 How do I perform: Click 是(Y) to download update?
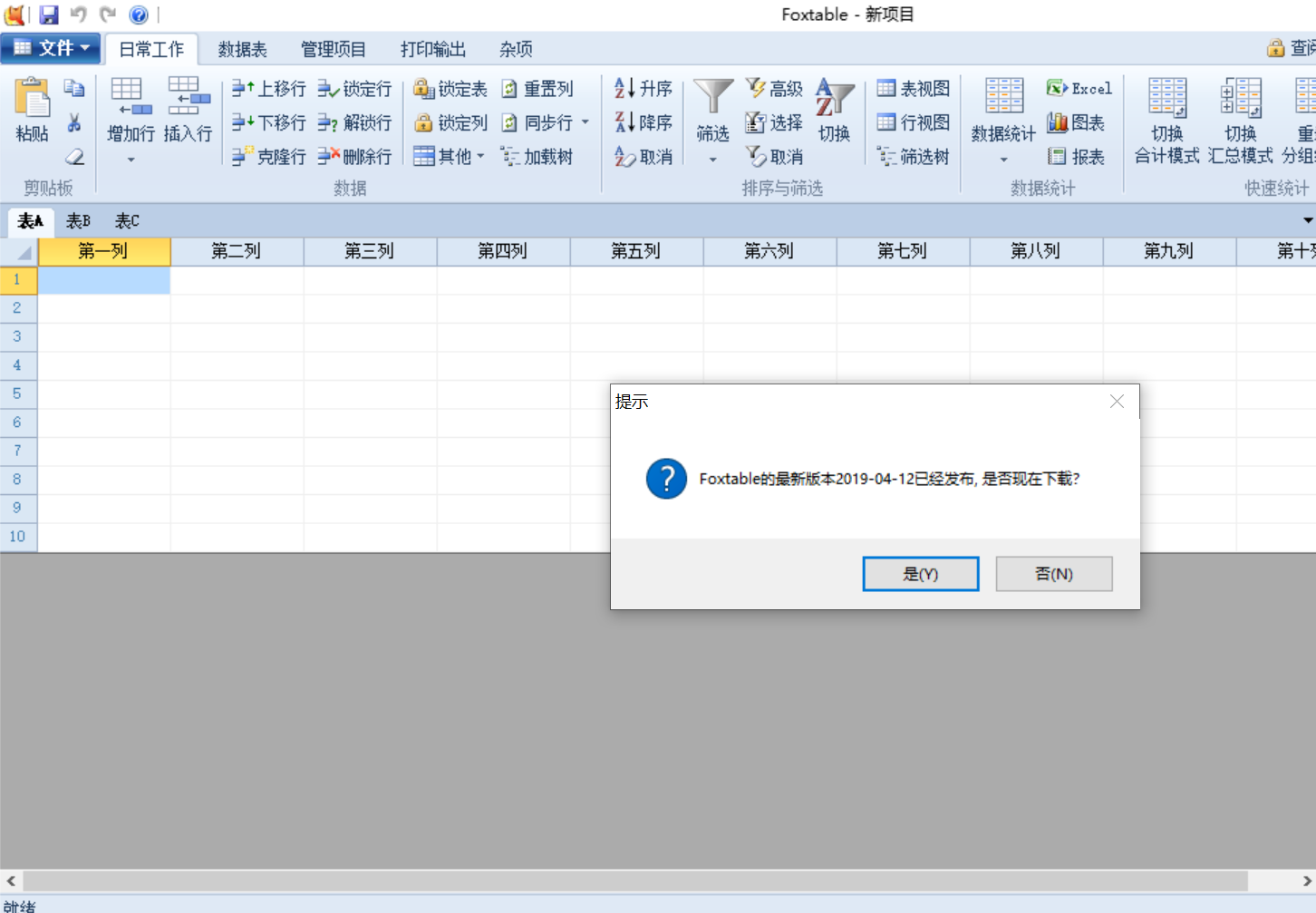(x=921, y=574)
